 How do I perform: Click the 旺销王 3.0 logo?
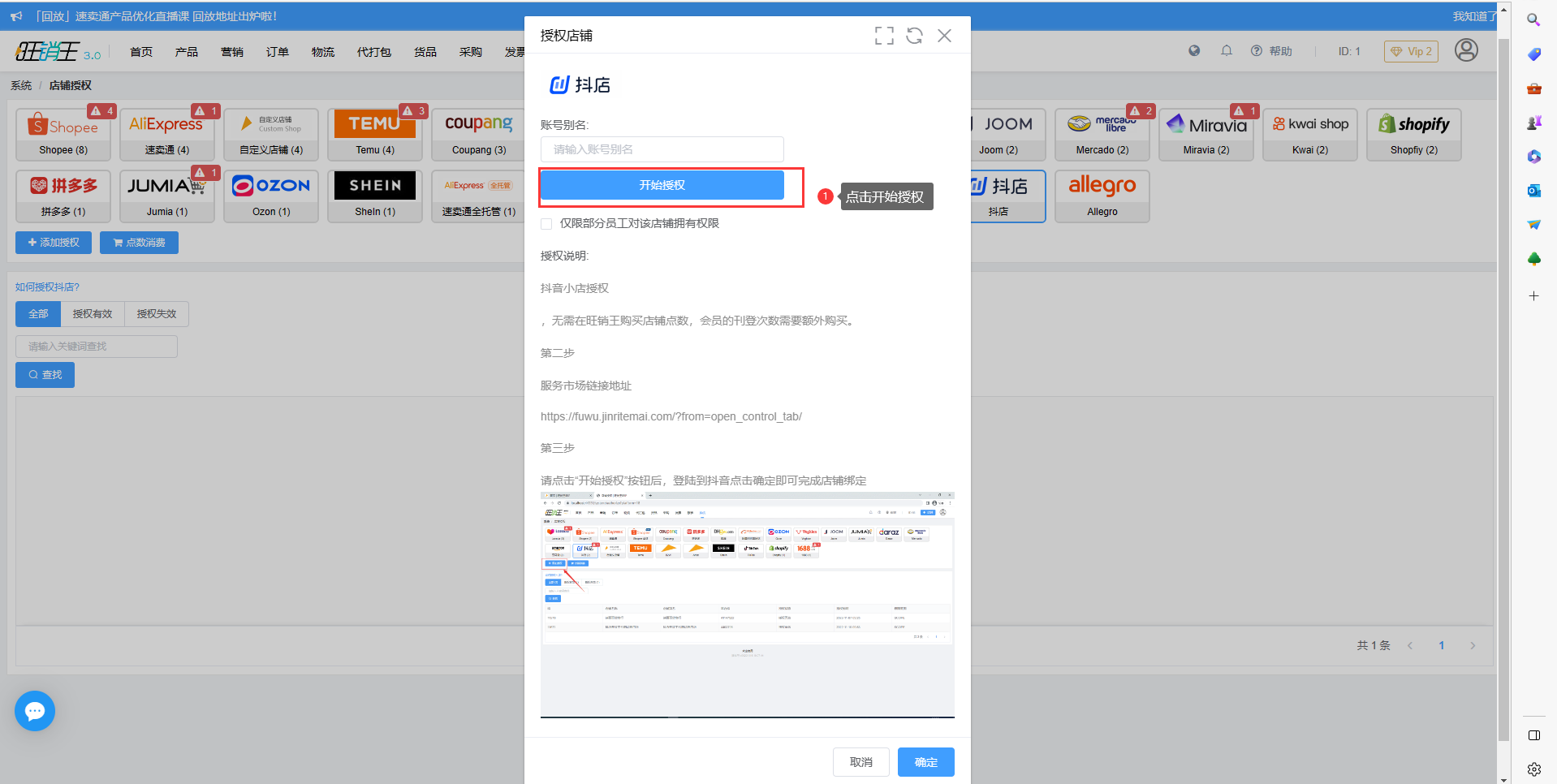click(x=58, y=51)
